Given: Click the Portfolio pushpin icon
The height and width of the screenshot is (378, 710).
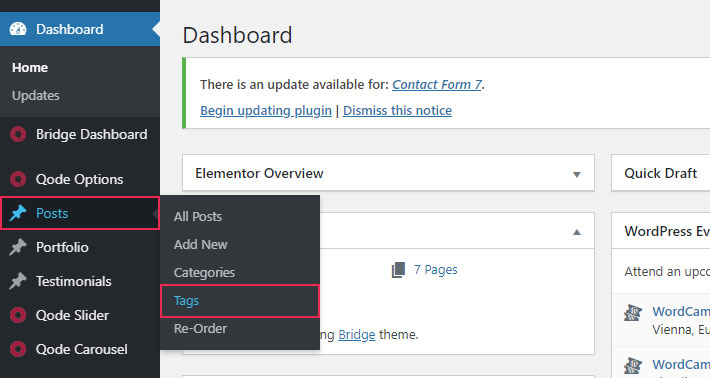Looking at the screenshot, I should point(18,247).
